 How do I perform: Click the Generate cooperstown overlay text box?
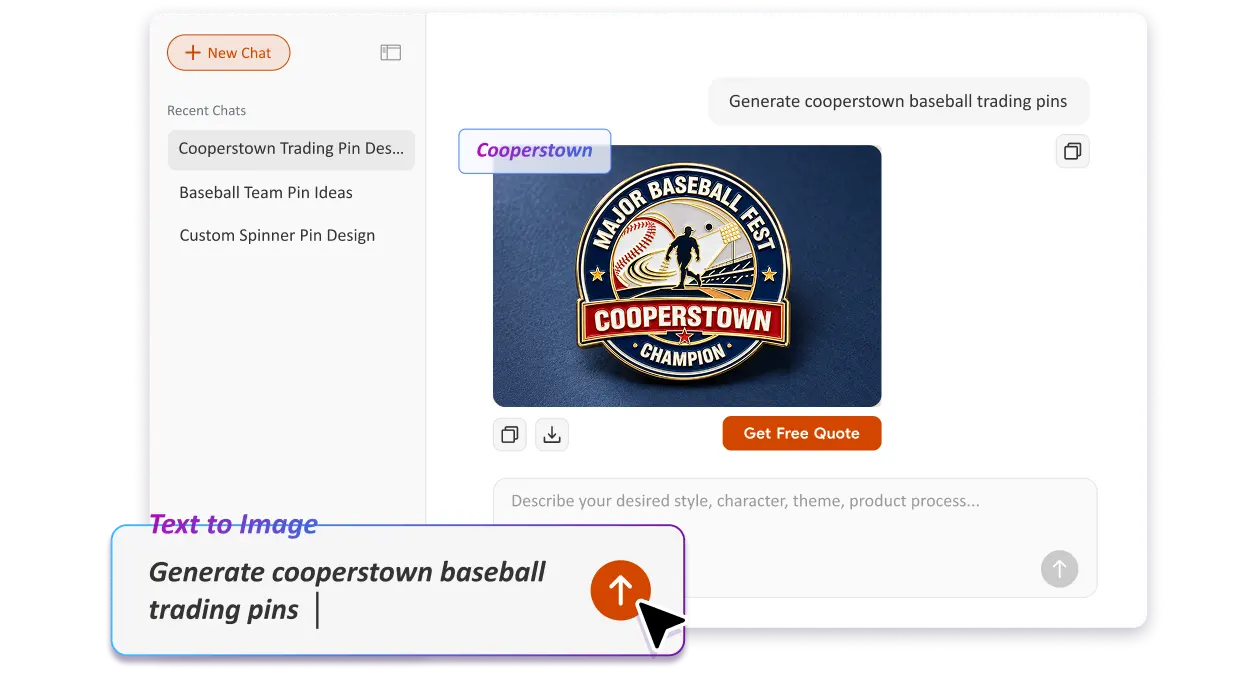point(398,591)
